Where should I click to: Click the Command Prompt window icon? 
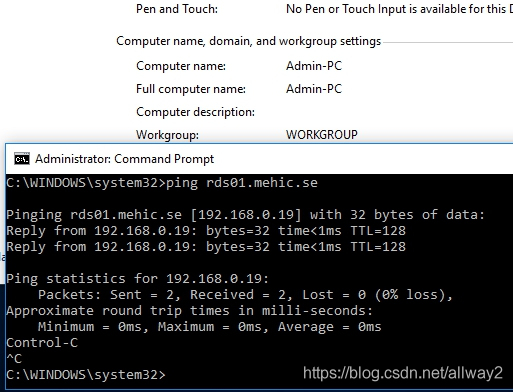tap(22, 159)
